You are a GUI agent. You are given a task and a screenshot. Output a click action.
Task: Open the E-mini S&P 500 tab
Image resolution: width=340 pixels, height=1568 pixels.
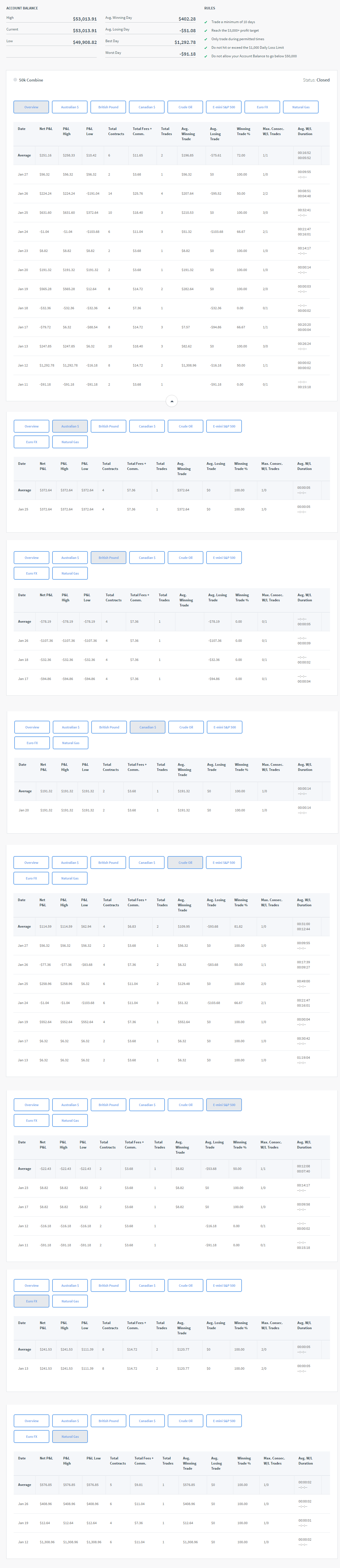tap(224, 107)
